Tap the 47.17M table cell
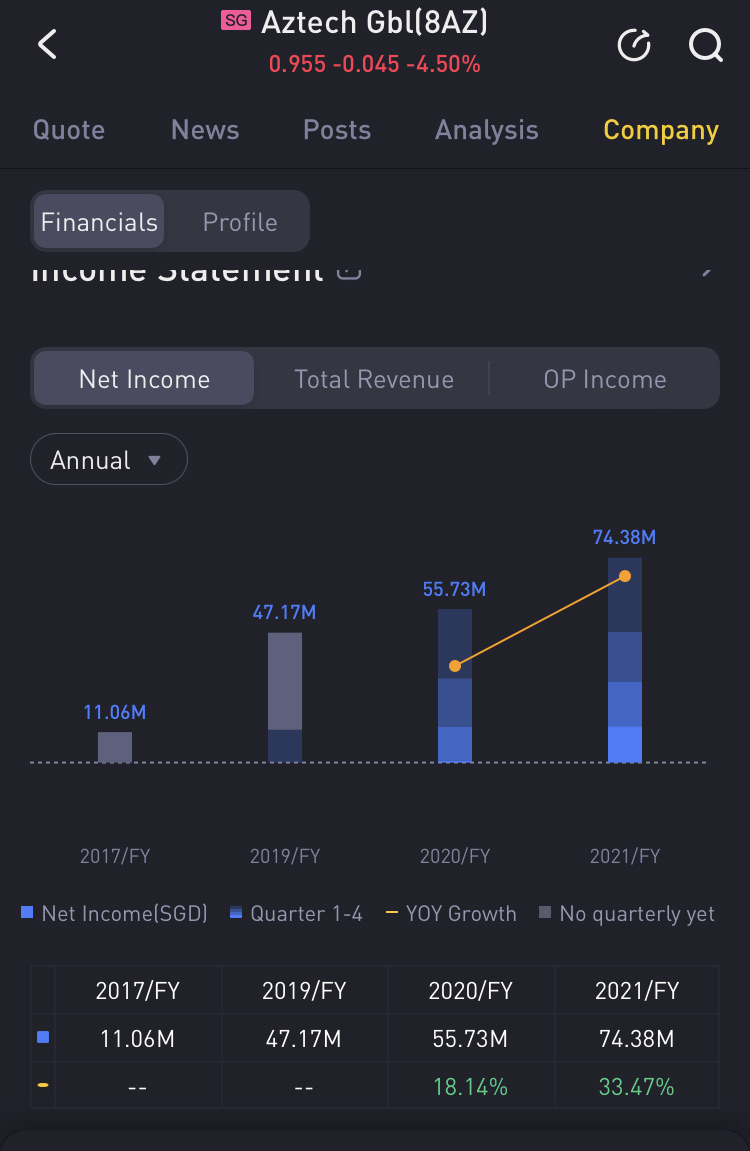The height and width of the screenshot is (1151, 750). (303, 1039)
